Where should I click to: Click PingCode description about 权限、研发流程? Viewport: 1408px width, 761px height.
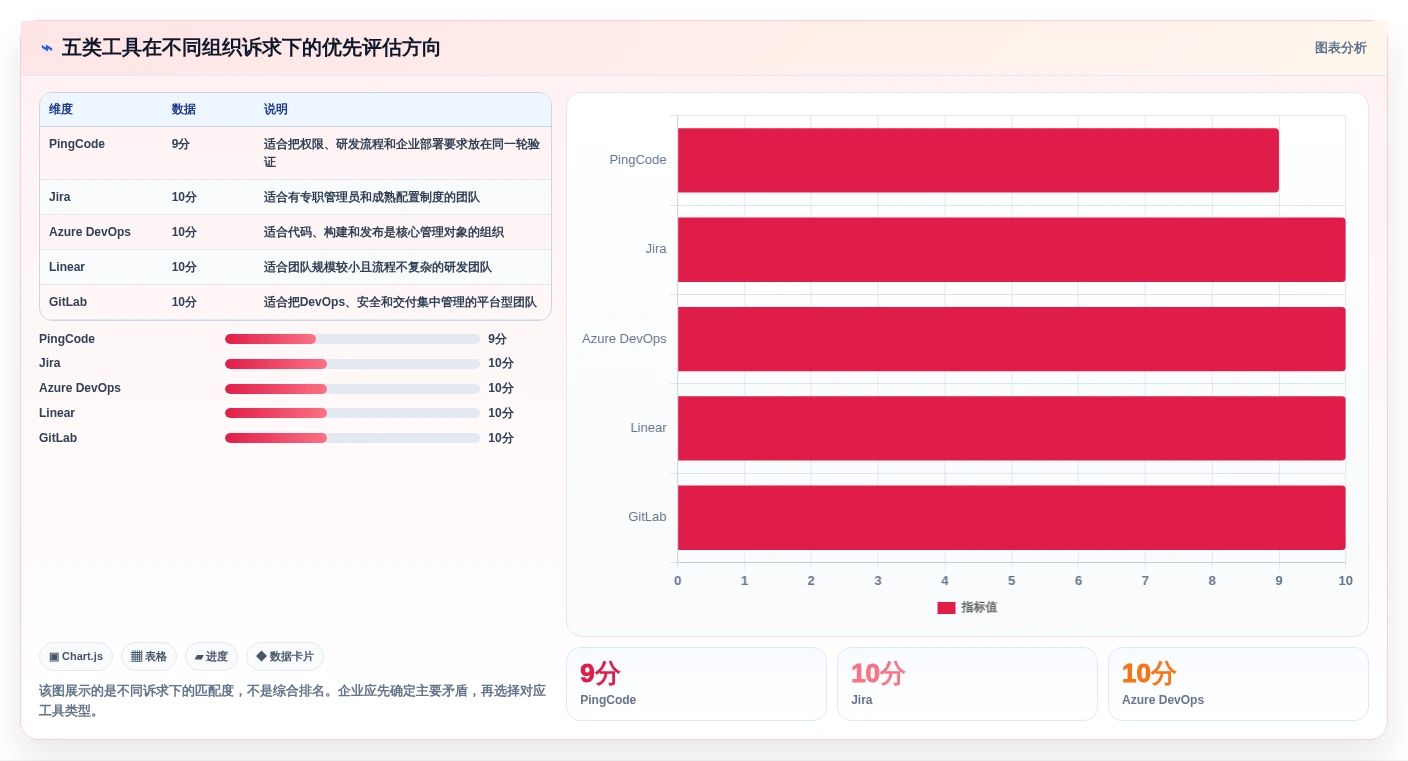point(402,153)
